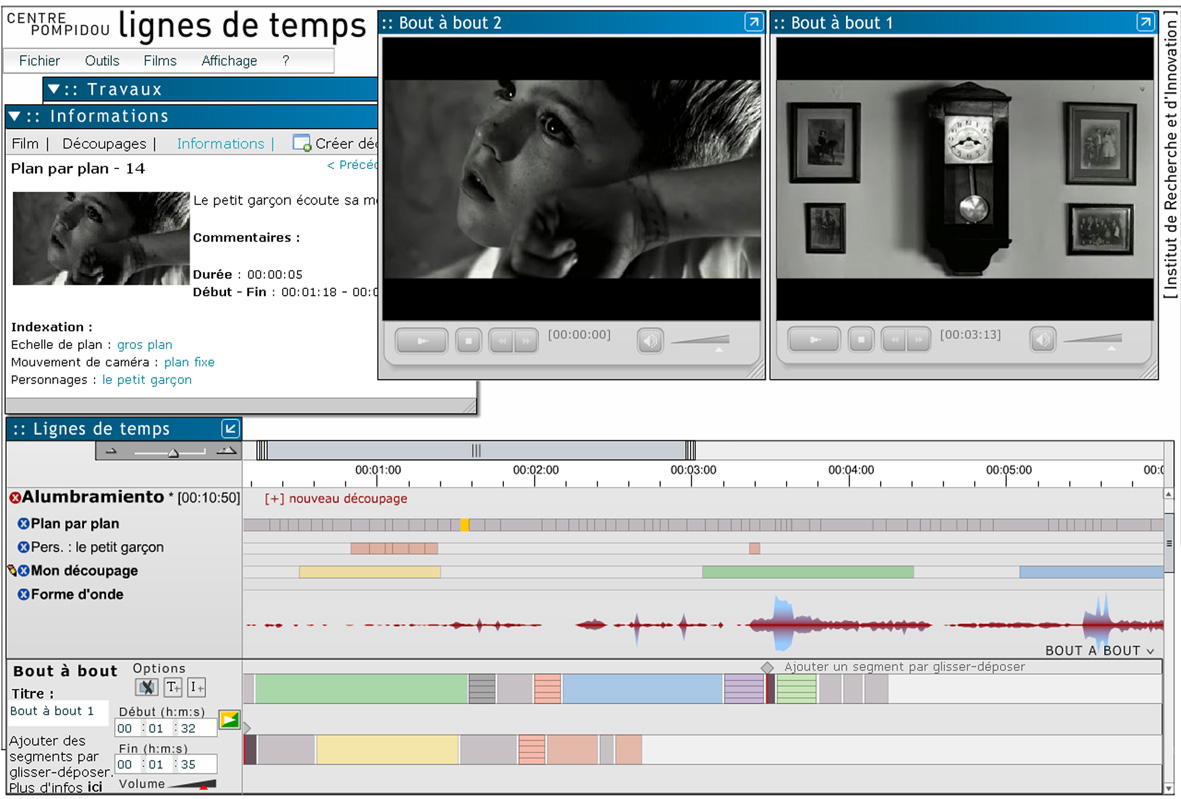Select the Informations tab
This screenshot has width=1181, height=799.
click(221, 143)
